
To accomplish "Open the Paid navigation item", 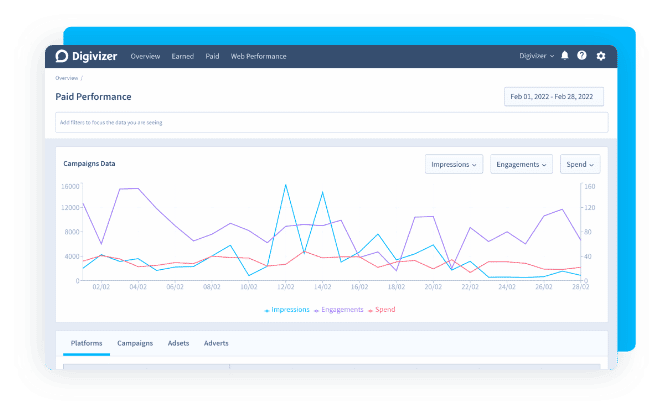I will point(212,56).
